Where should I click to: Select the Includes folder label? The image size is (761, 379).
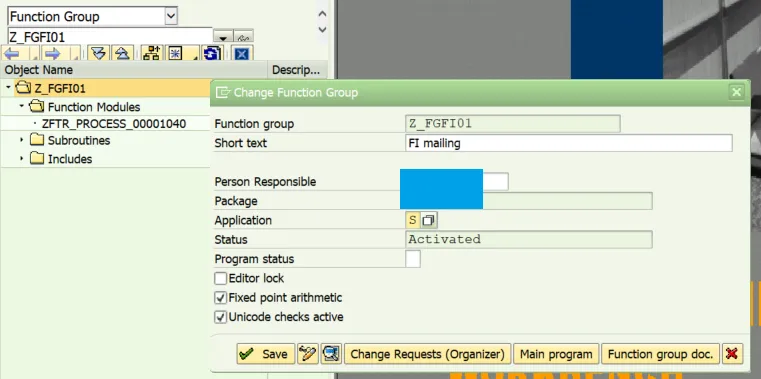[70, 159]
